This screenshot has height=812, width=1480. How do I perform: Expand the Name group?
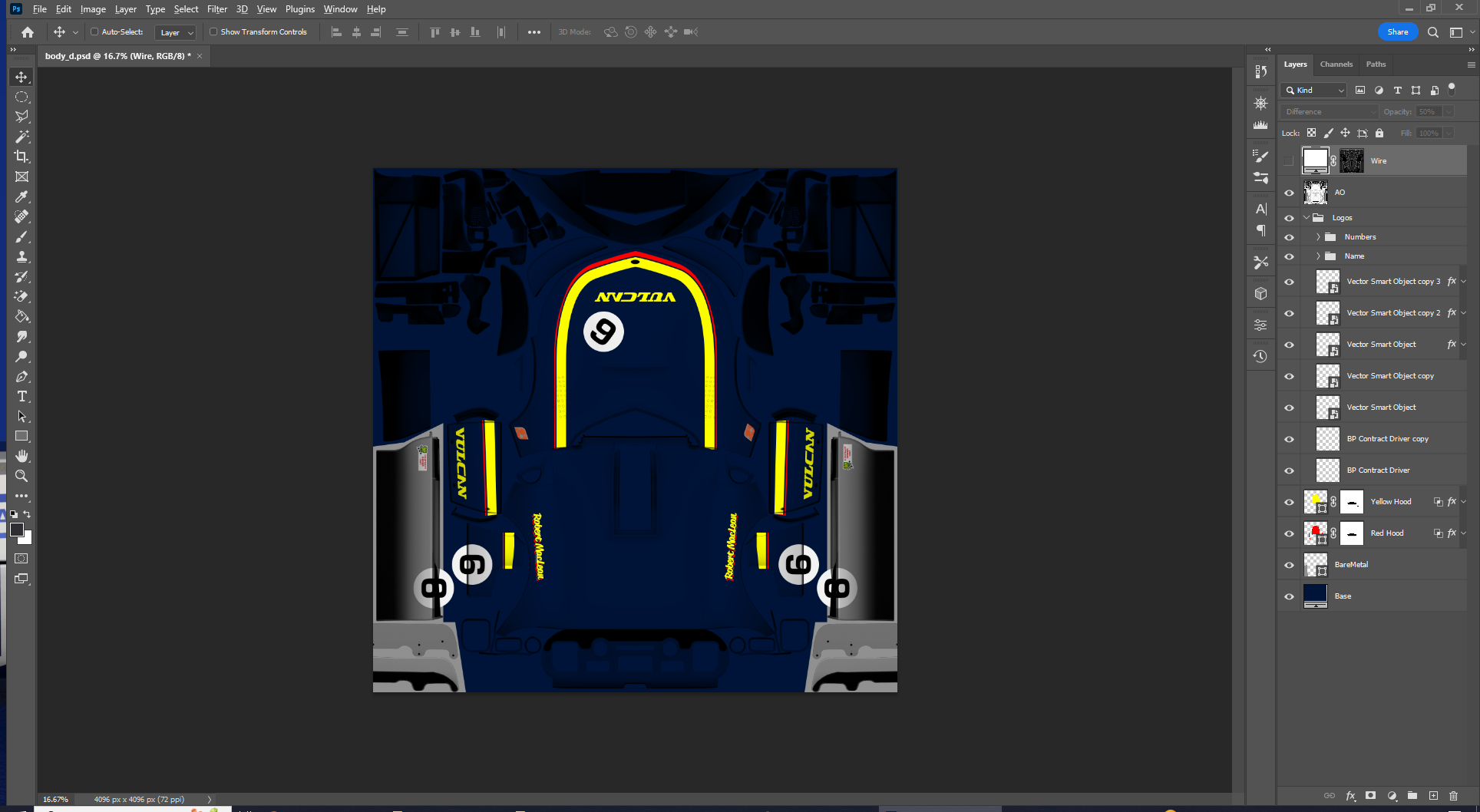1318,256
